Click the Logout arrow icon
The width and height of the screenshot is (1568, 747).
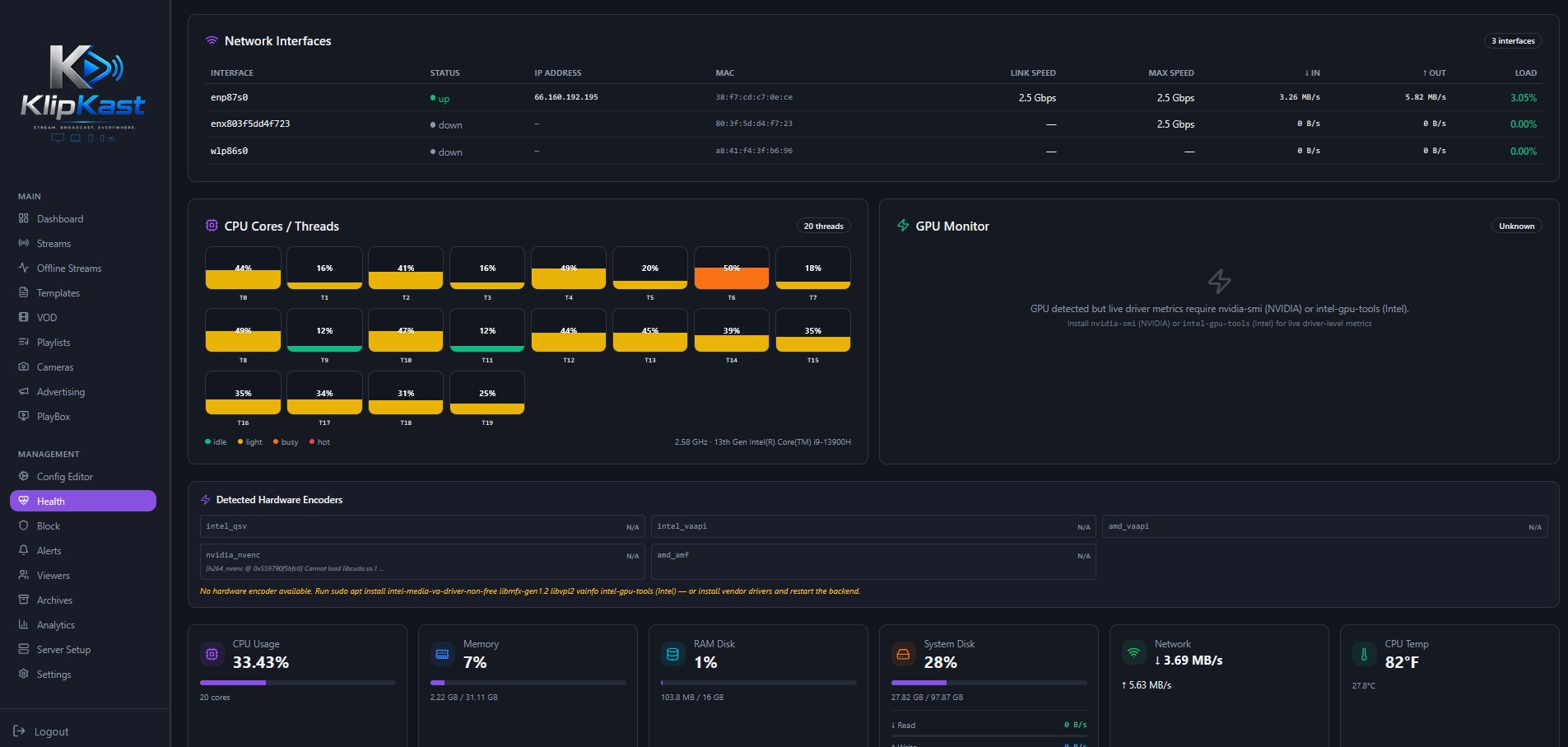pyautogui.click(x=19, y=731)
